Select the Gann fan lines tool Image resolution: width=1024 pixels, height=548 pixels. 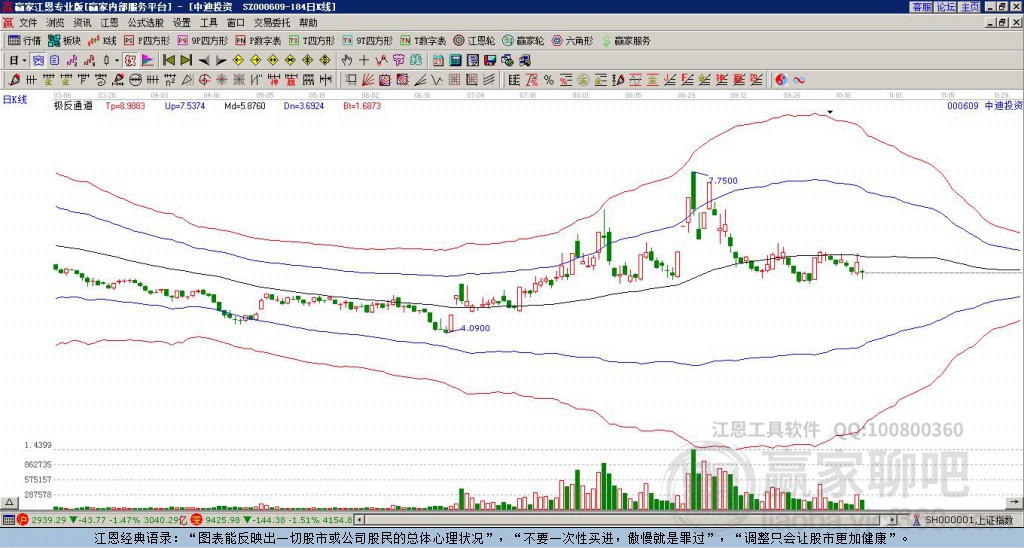[x=367, y=80]
